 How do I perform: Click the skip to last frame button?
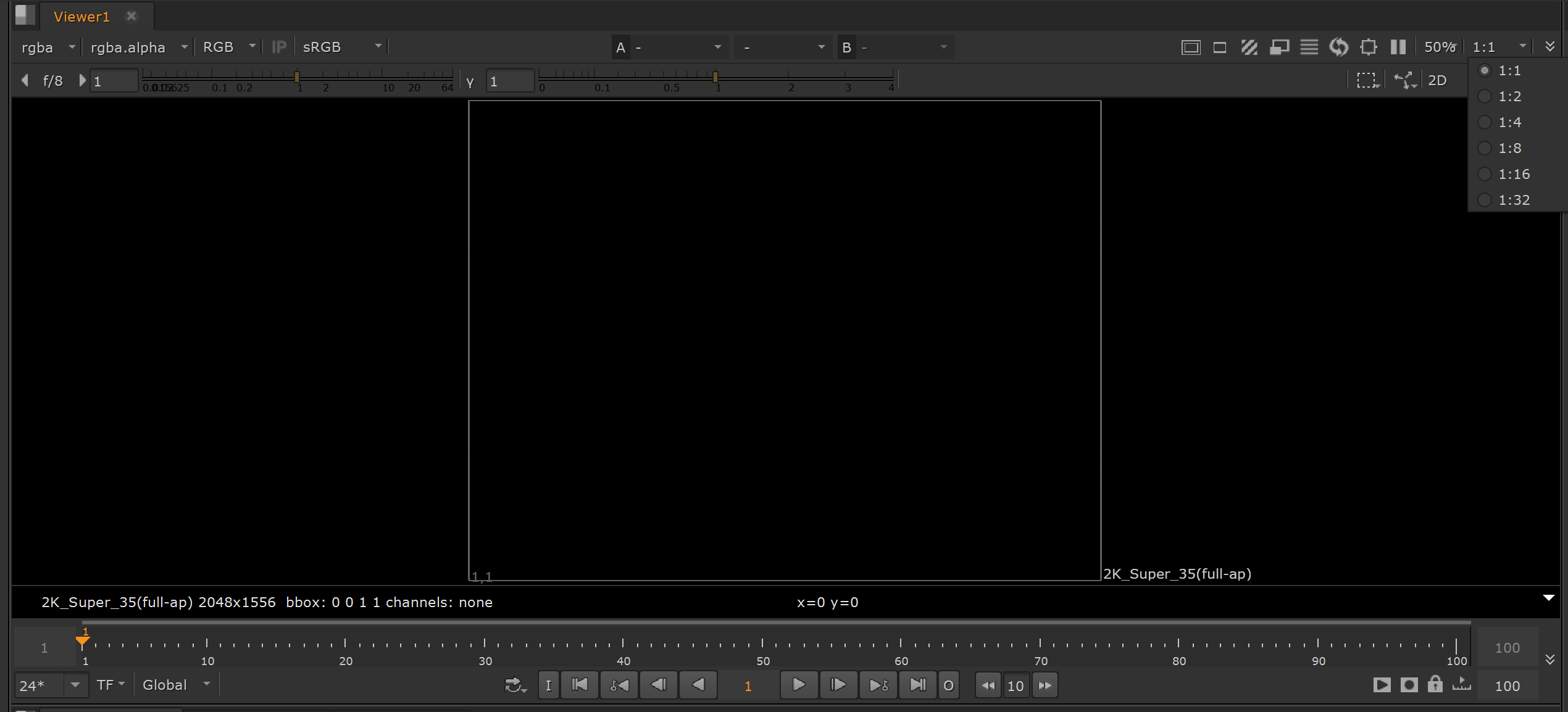(917, 685)
